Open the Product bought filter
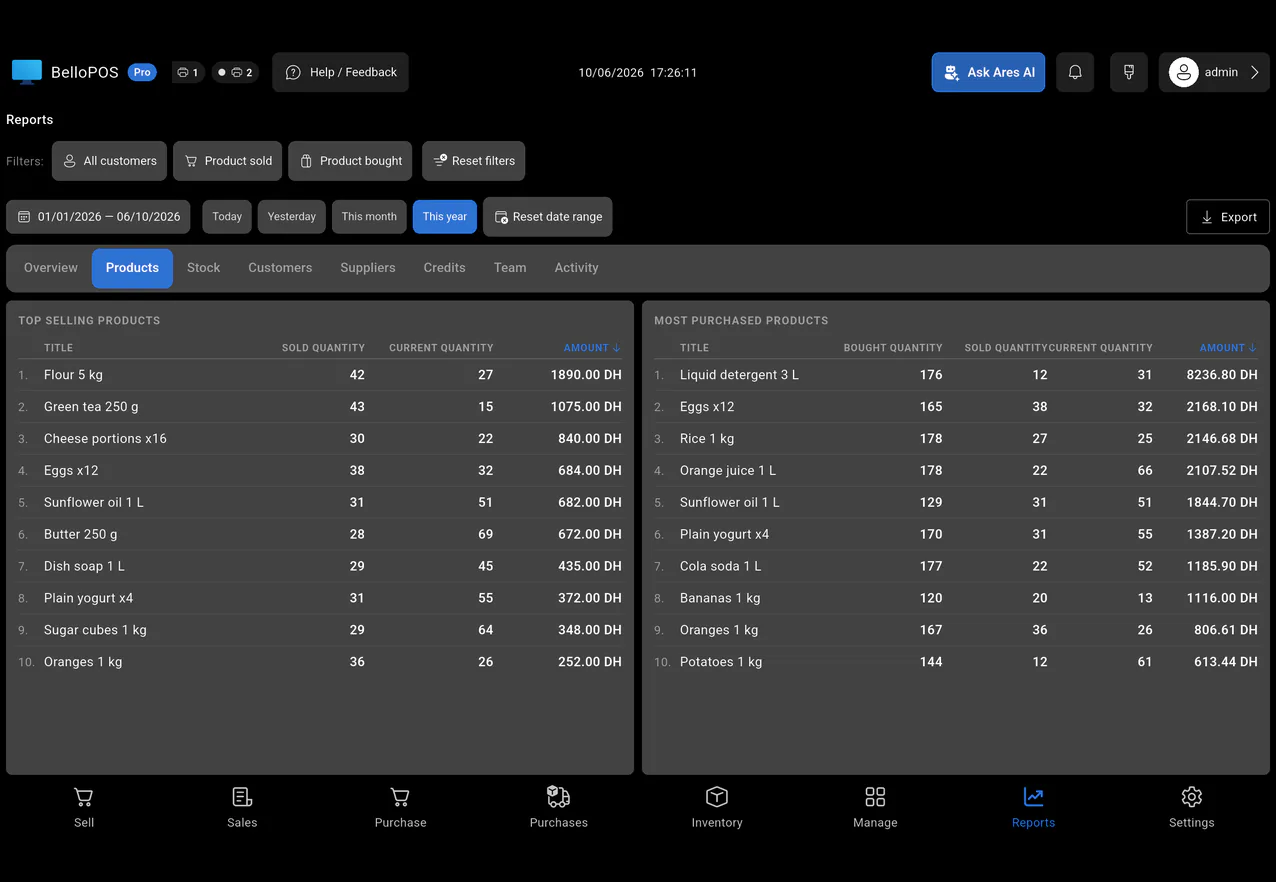 350,161
